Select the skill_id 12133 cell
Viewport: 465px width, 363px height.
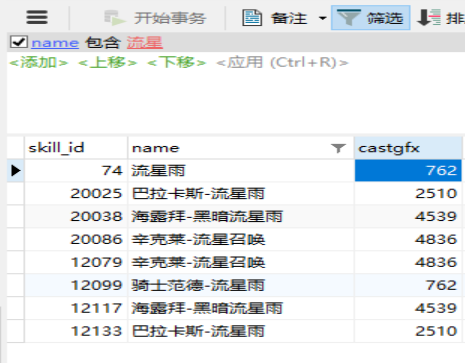tap(76, 331)
